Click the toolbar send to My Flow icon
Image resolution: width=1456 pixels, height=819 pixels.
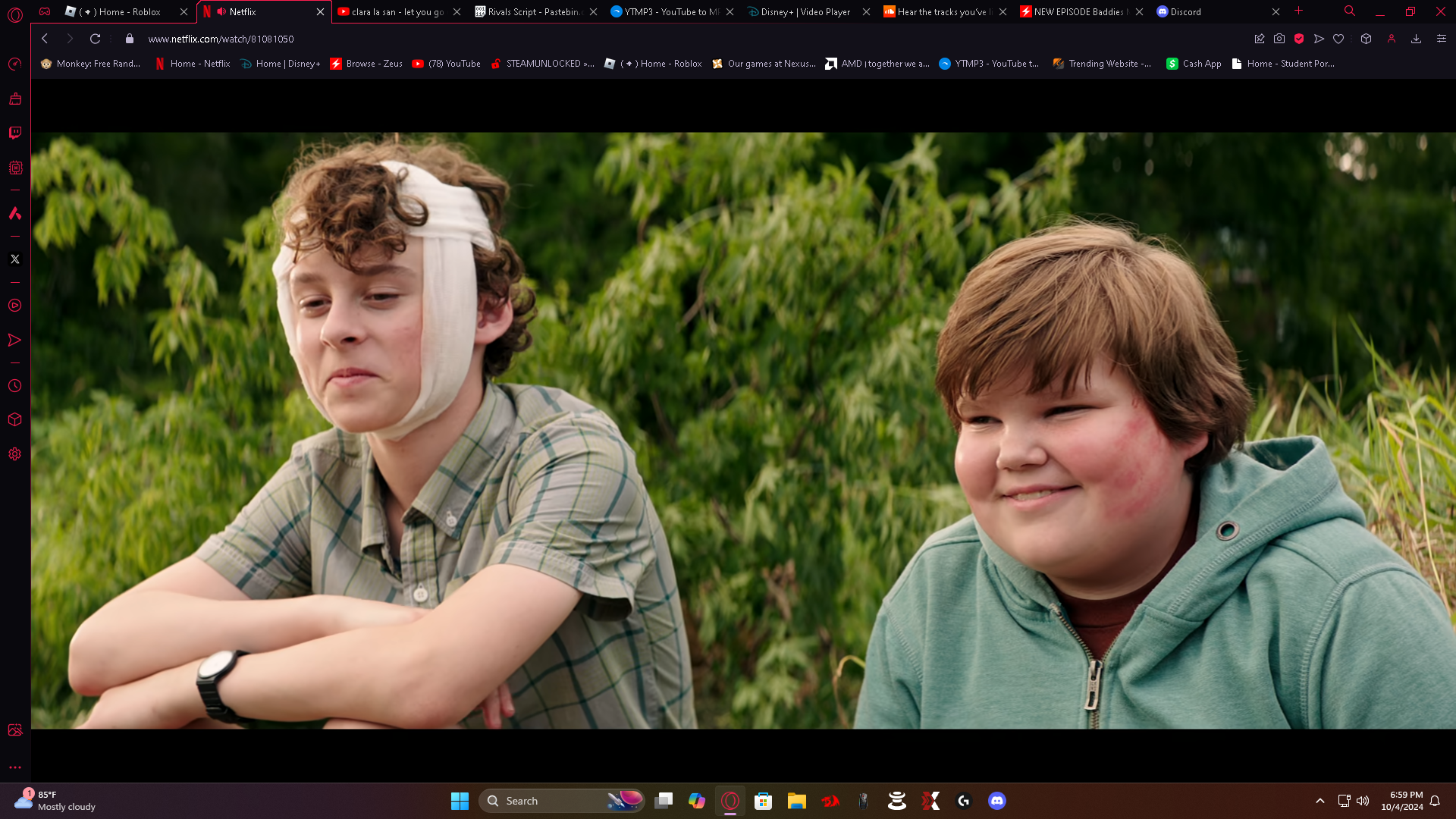[1319, 39]
